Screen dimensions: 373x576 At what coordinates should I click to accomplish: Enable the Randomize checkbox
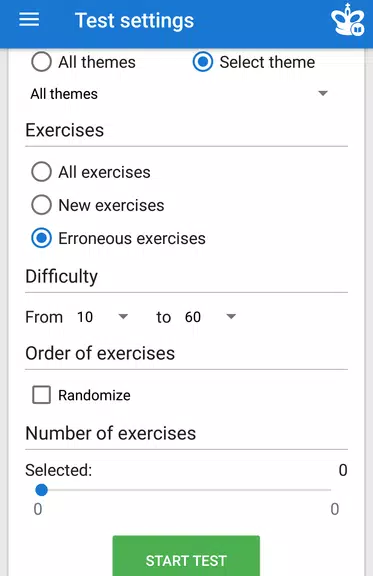pyautogui.click(x=41, y=395)
